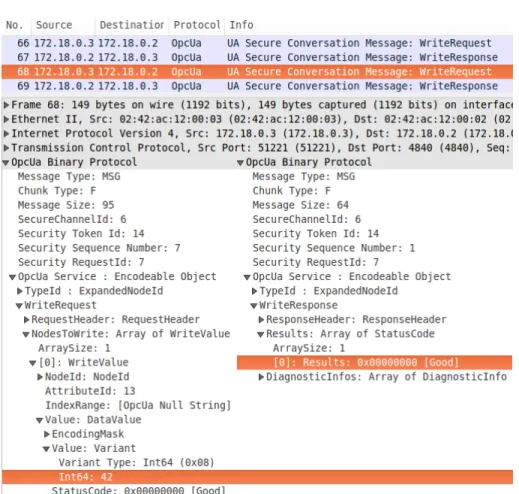This screenshot has height=494, width=519.
Task: Select right Security Token Id: 14 field
Action: point(316,234)
